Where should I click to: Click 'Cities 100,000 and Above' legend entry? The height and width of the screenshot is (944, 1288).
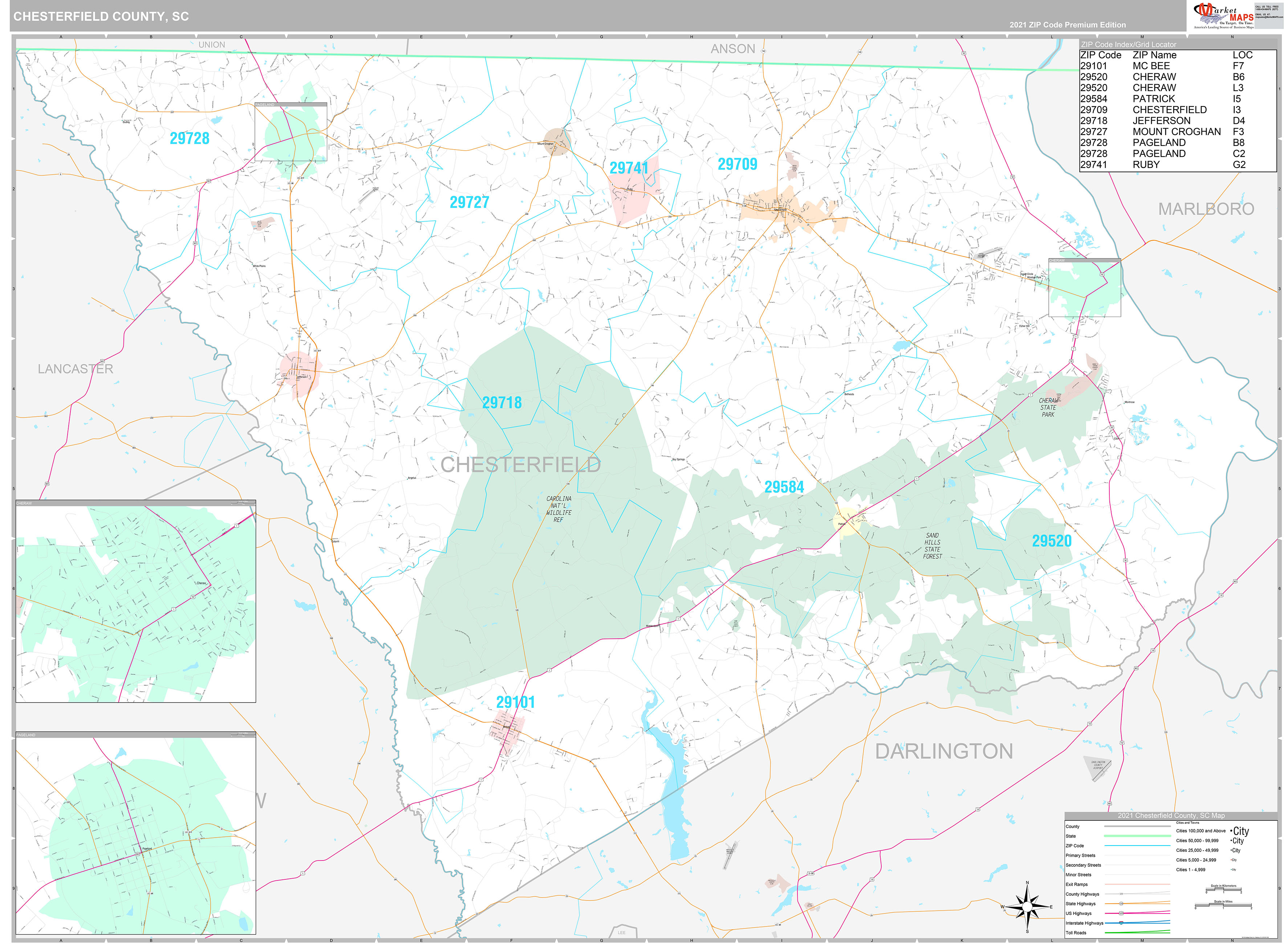point(1200,831)
